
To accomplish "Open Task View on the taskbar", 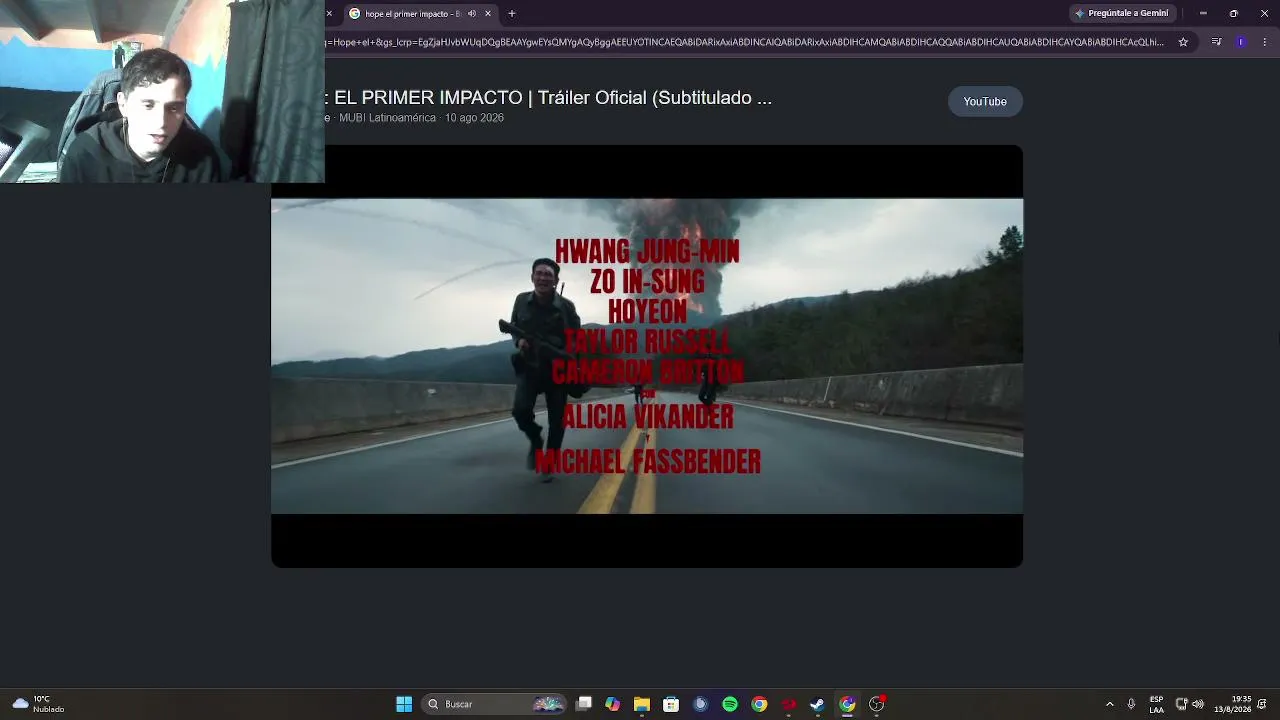I will pyautogui.click(x=584, y=704).
